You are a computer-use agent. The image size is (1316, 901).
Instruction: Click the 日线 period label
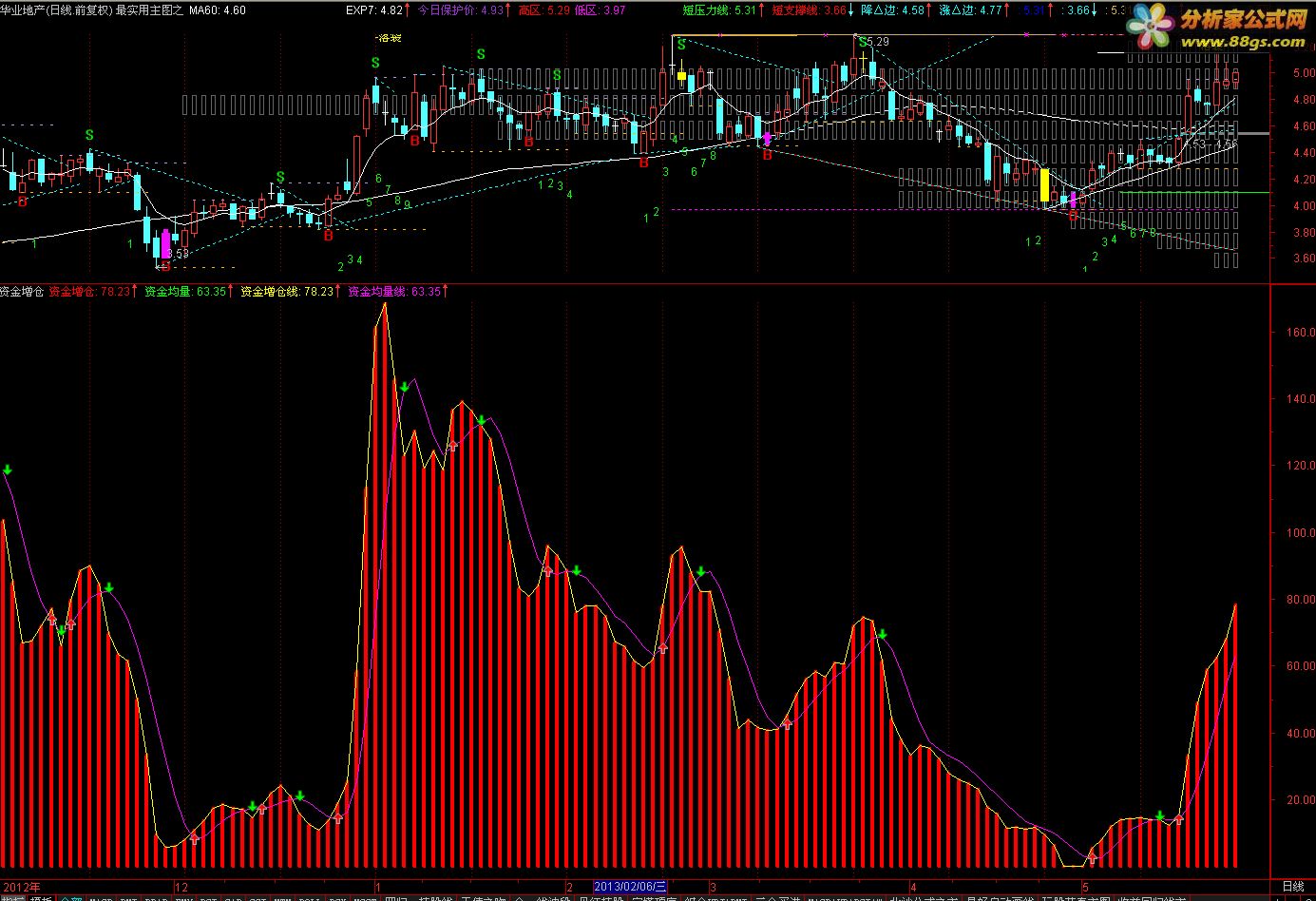click(1293, 887)
